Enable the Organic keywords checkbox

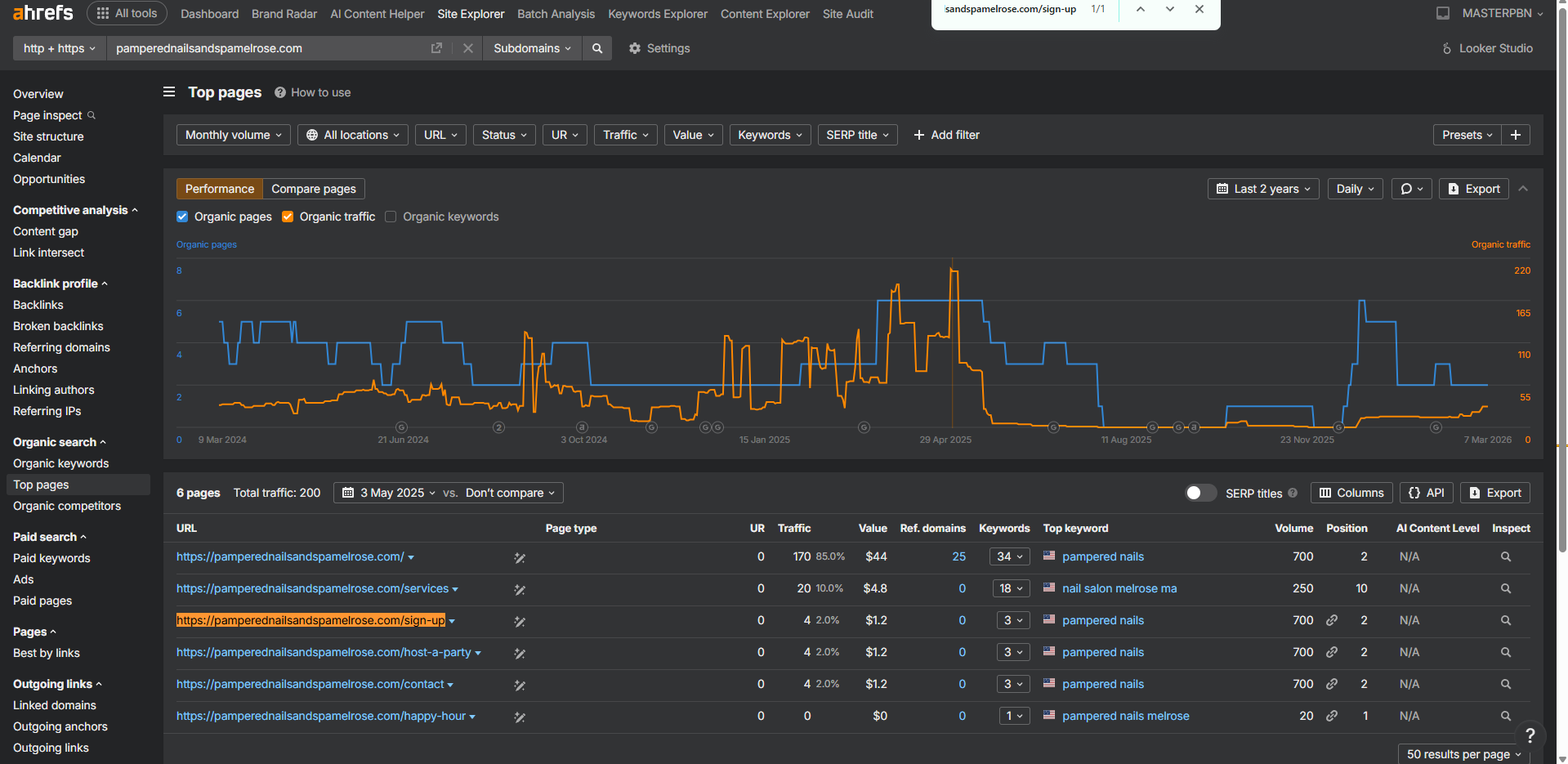391,217
